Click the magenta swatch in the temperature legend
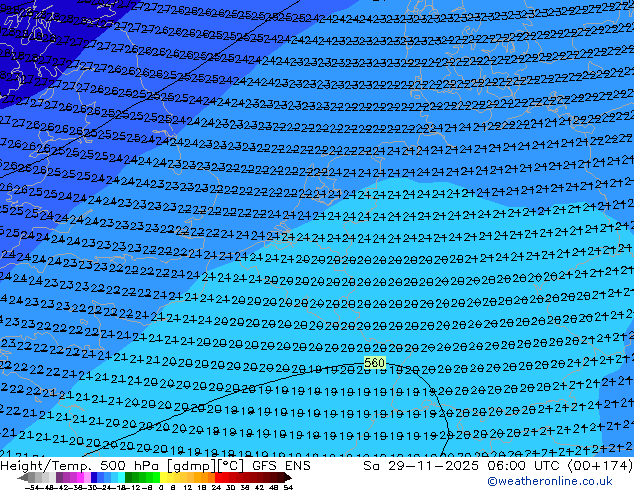634x490 pixels. 80,477
